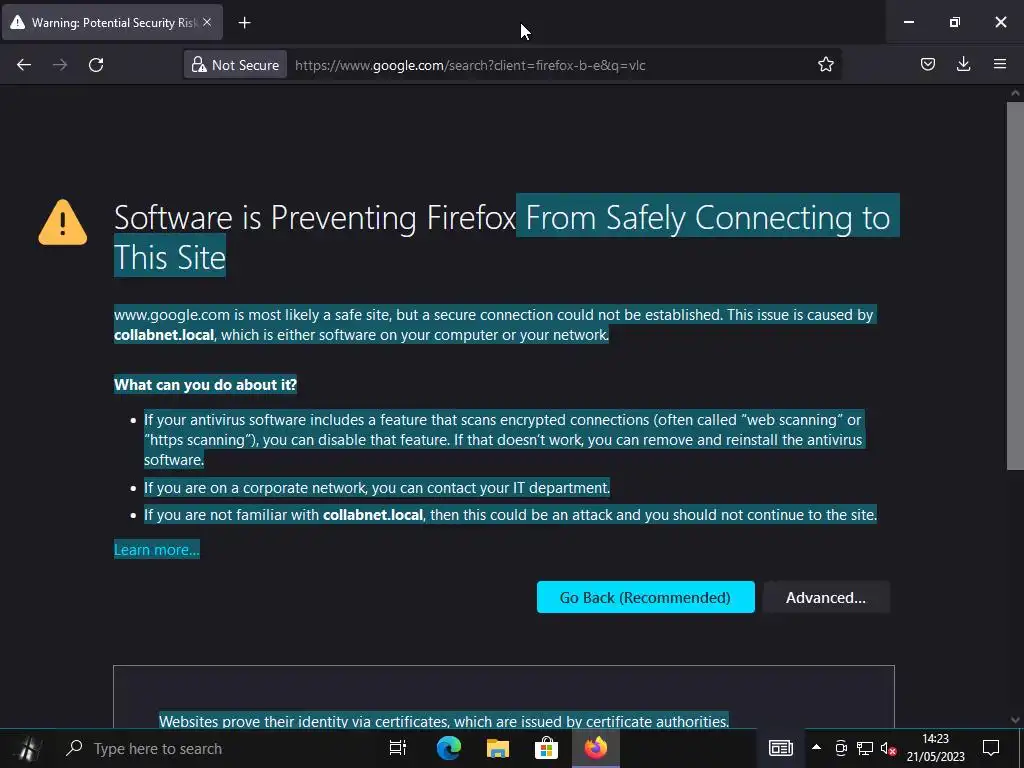Open the Advanced... options button

tap(825, 598)
